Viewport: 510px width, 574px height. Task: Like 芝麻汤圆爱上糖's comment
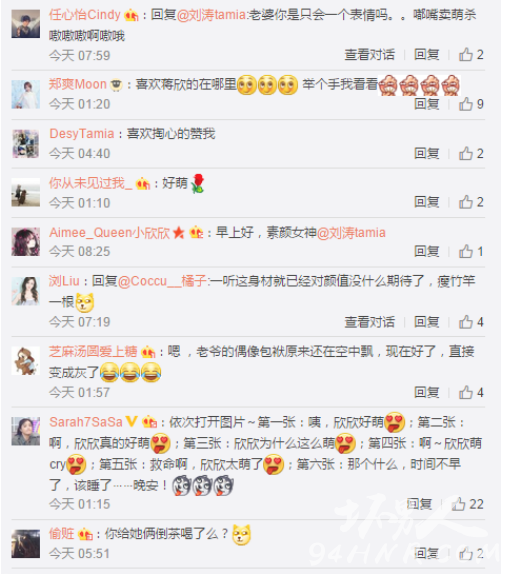pos(471,392)
